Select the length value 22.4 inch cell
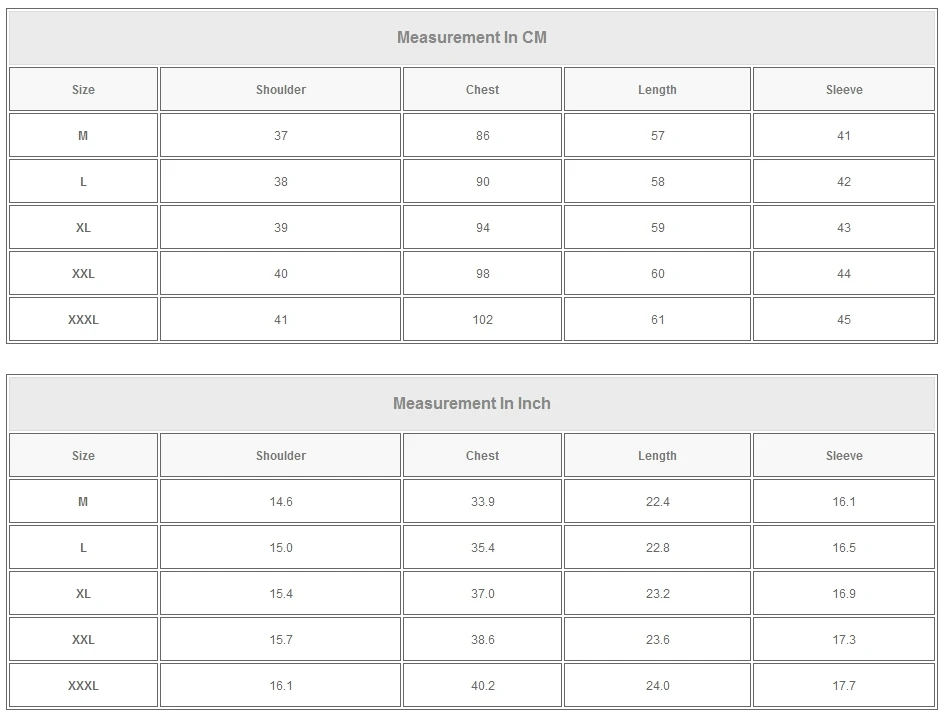Screen dimensions: 946x718 pos(657,502)
